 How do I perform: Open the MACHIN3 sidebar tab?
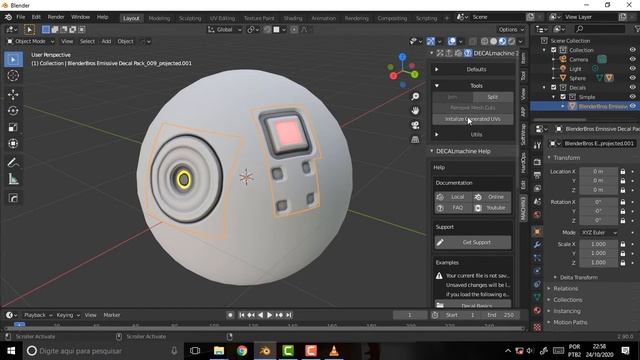point(523,208)
